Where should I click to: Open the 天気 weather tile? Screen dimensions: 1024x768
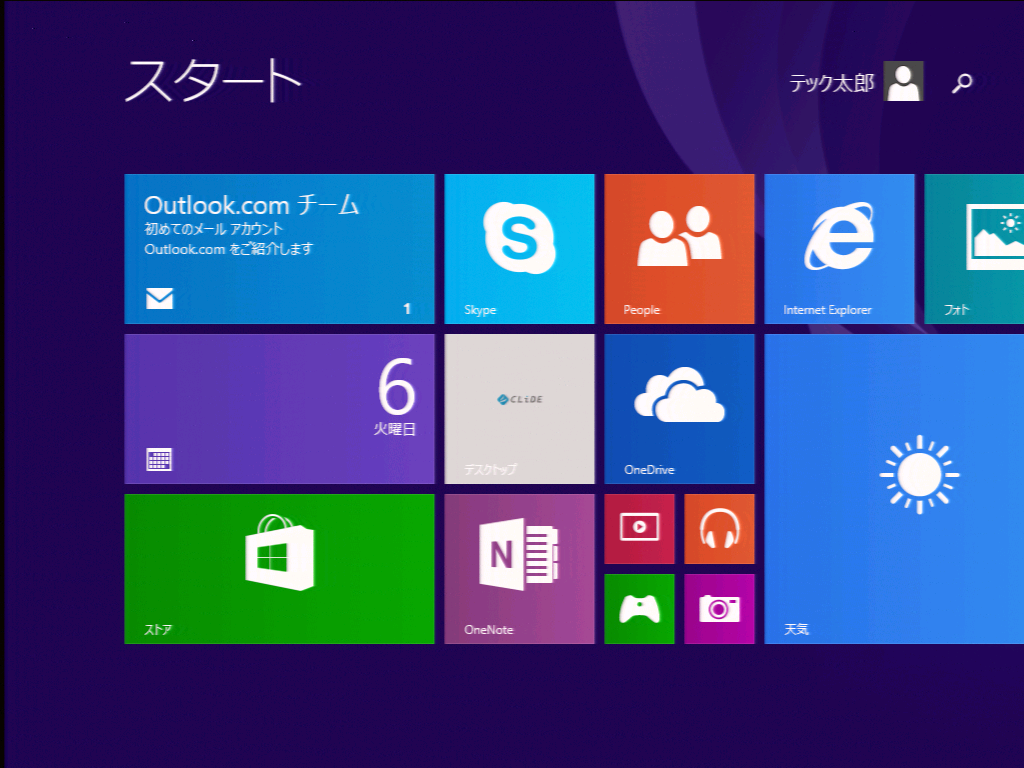tap(894, 489)
